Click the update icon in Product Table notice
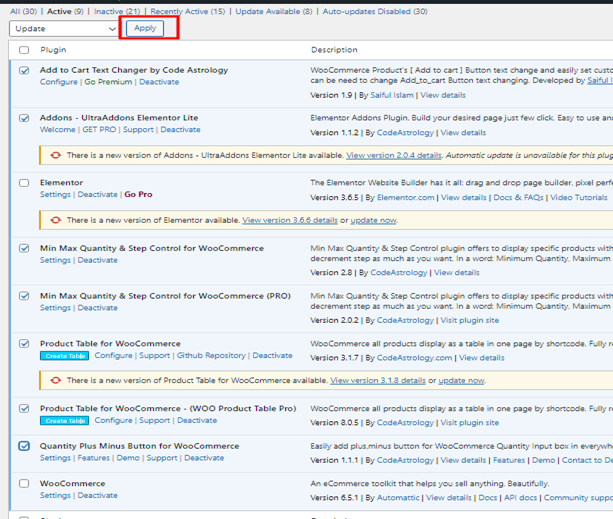The width and height of the screenshot is (613, 519). point(56,380)
